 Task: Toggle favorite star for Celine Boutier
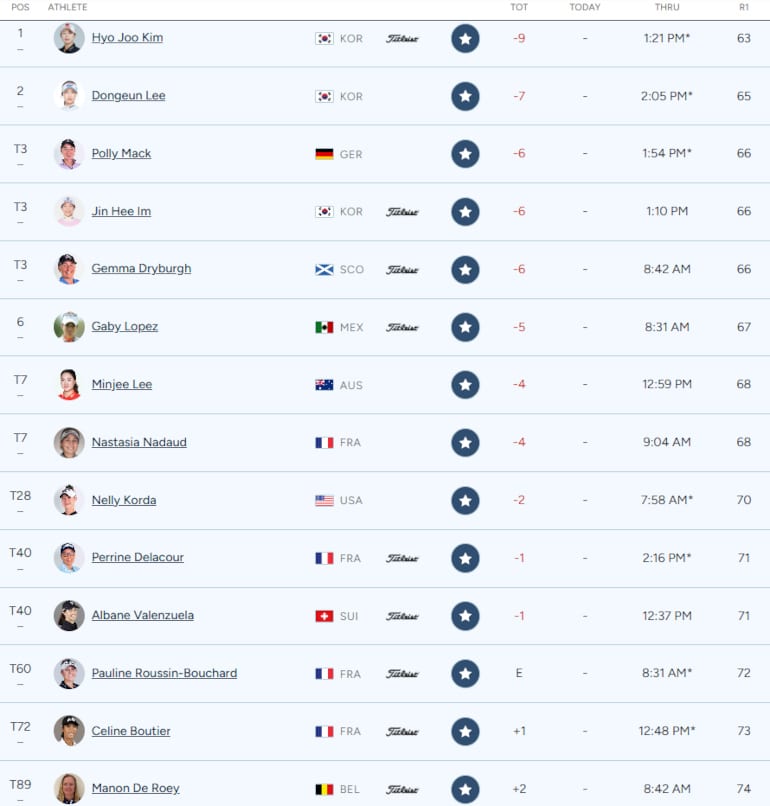click(x=465, y=732)
